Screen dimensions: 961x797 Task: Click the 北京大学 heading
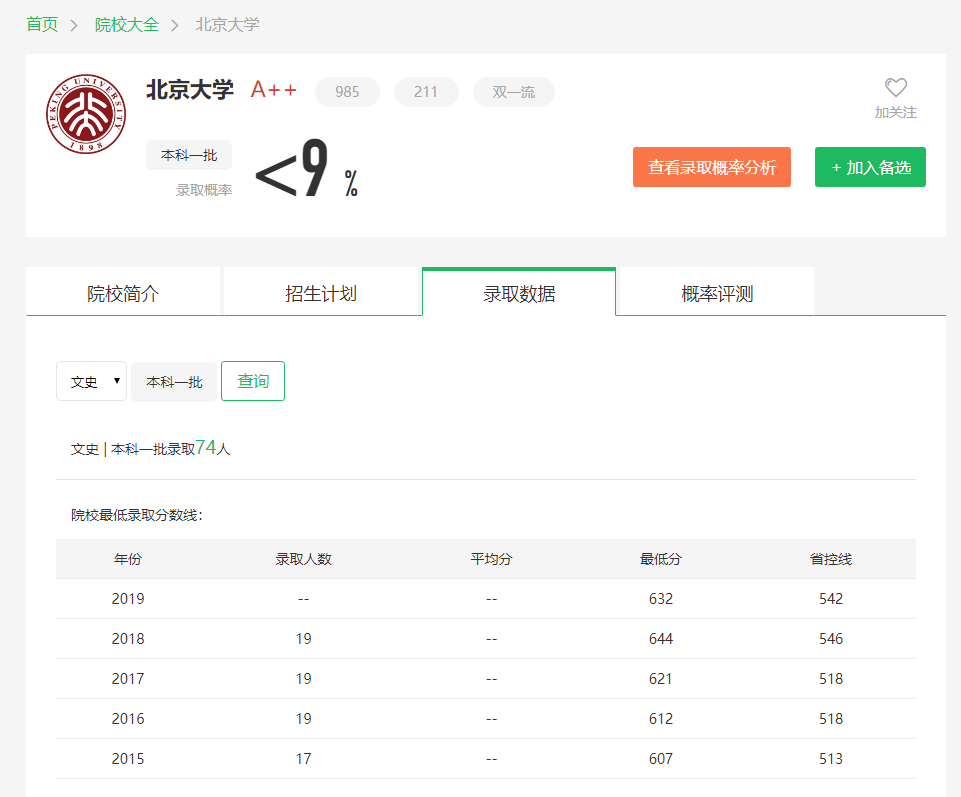[190, 90]
